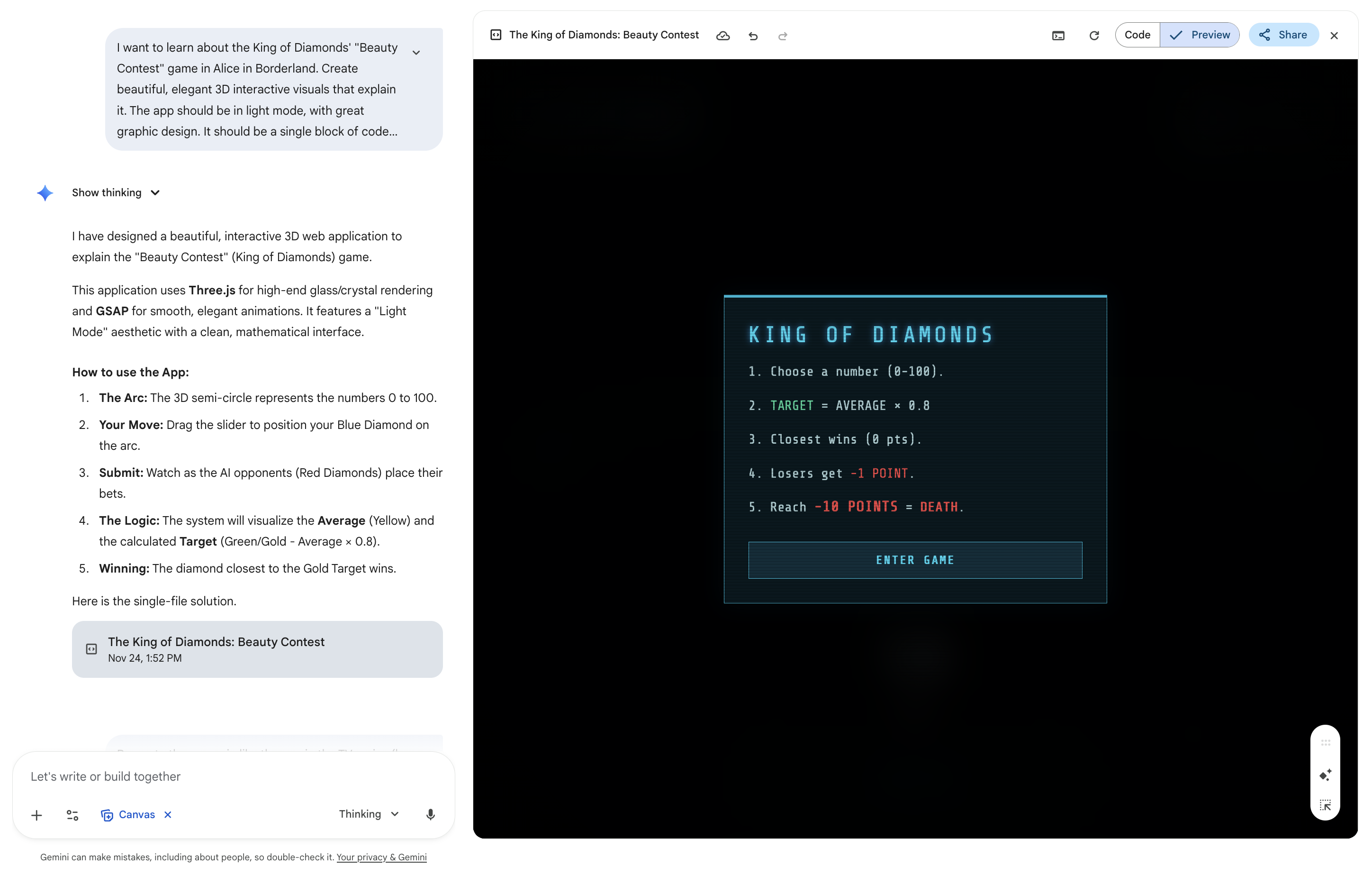Remove the Canvas tool chip
The height and width of the screenshot is (875, 1372).
tap(168, 814)
